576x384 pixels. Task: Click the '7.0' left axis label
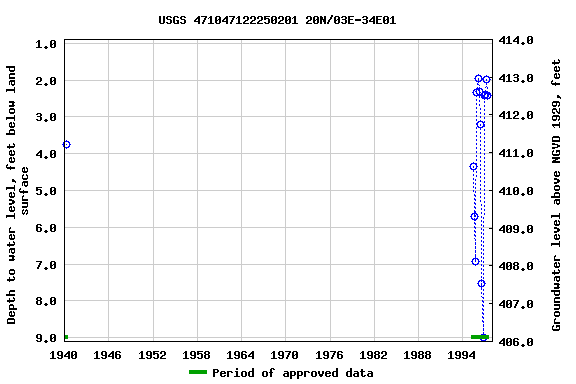click(x=46, y=265)
